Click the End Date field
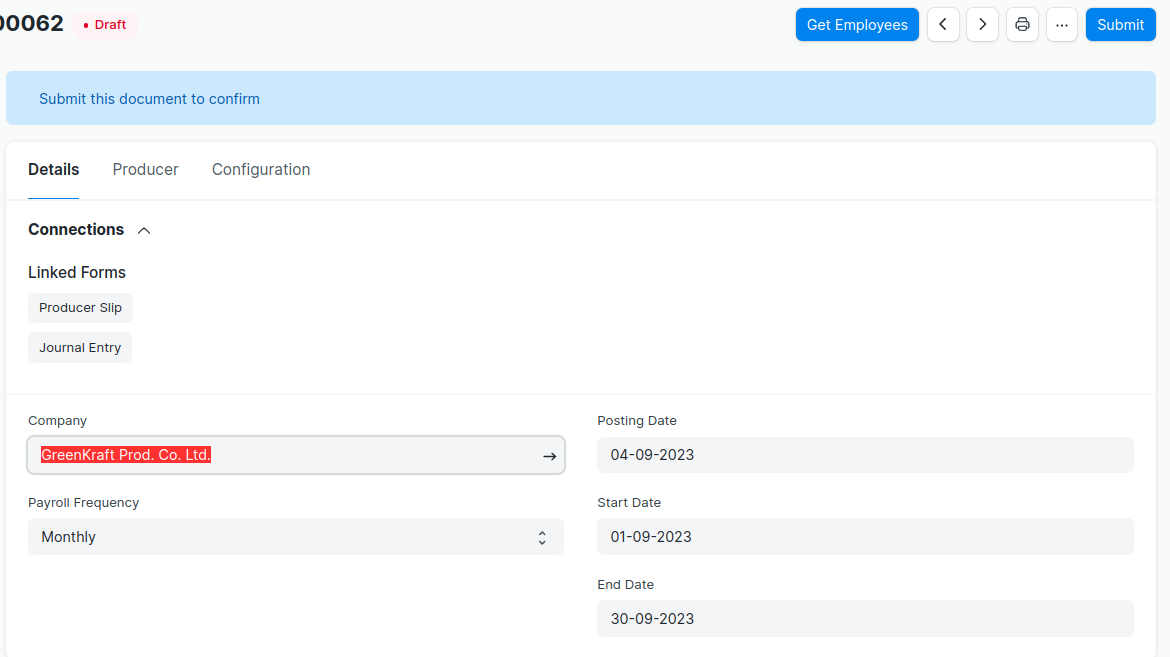1170x657 pixels. point(865,619)
